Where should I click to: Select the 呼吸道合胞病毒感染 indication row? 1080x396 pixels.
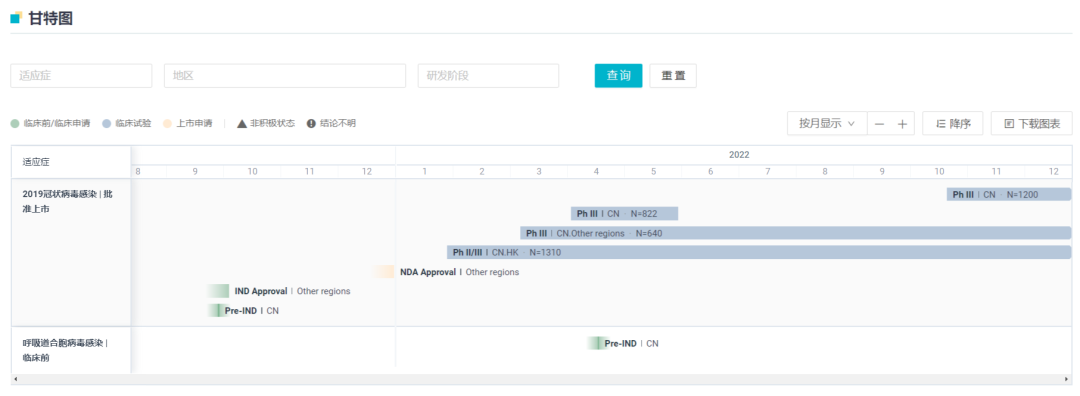coord(71,350)
